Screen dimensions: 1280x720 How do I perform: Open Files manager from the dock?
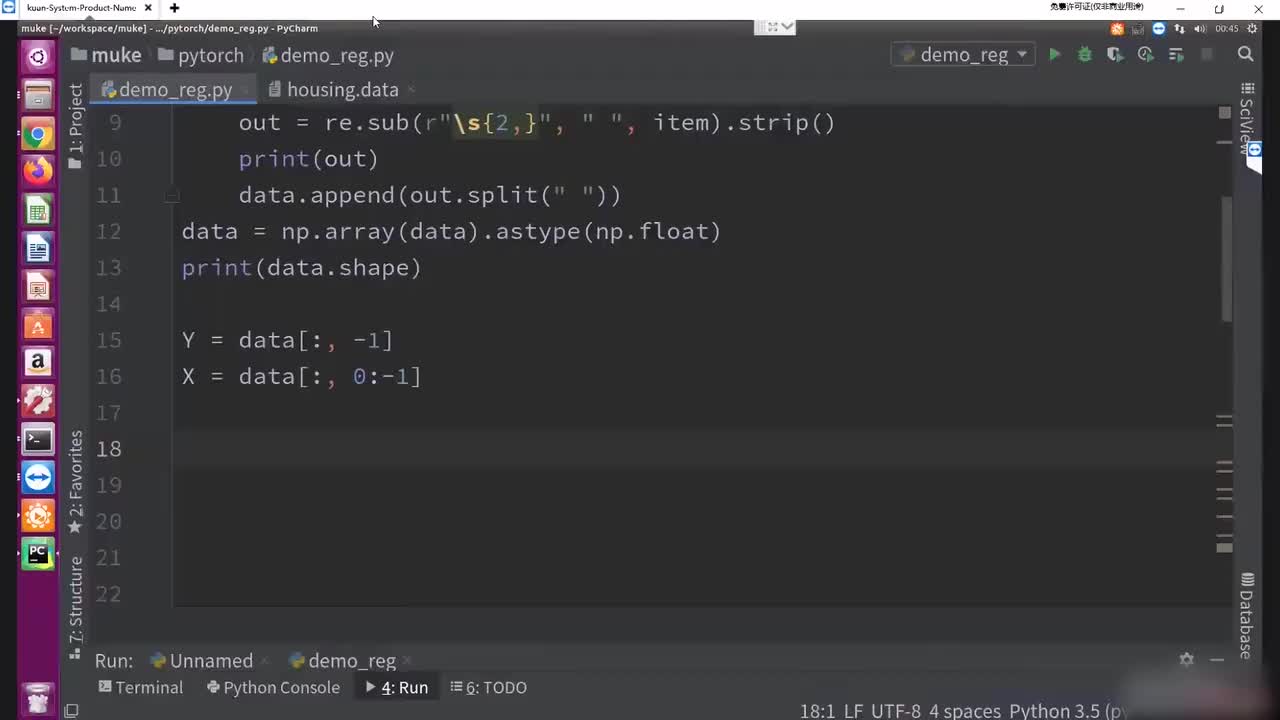coord(38,96)
